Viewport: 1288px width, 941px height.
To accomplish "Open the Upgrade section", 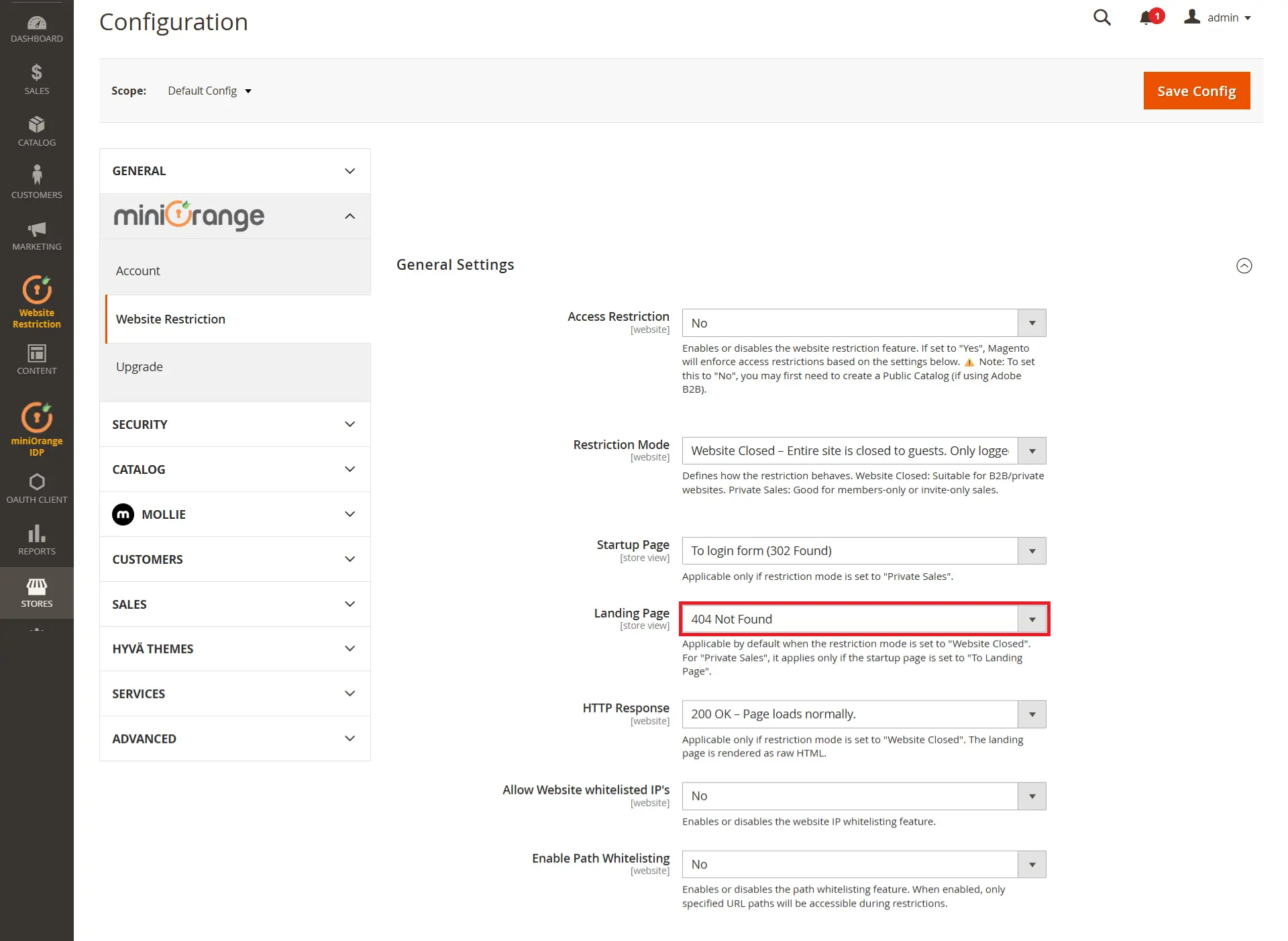I will point(140,366).
